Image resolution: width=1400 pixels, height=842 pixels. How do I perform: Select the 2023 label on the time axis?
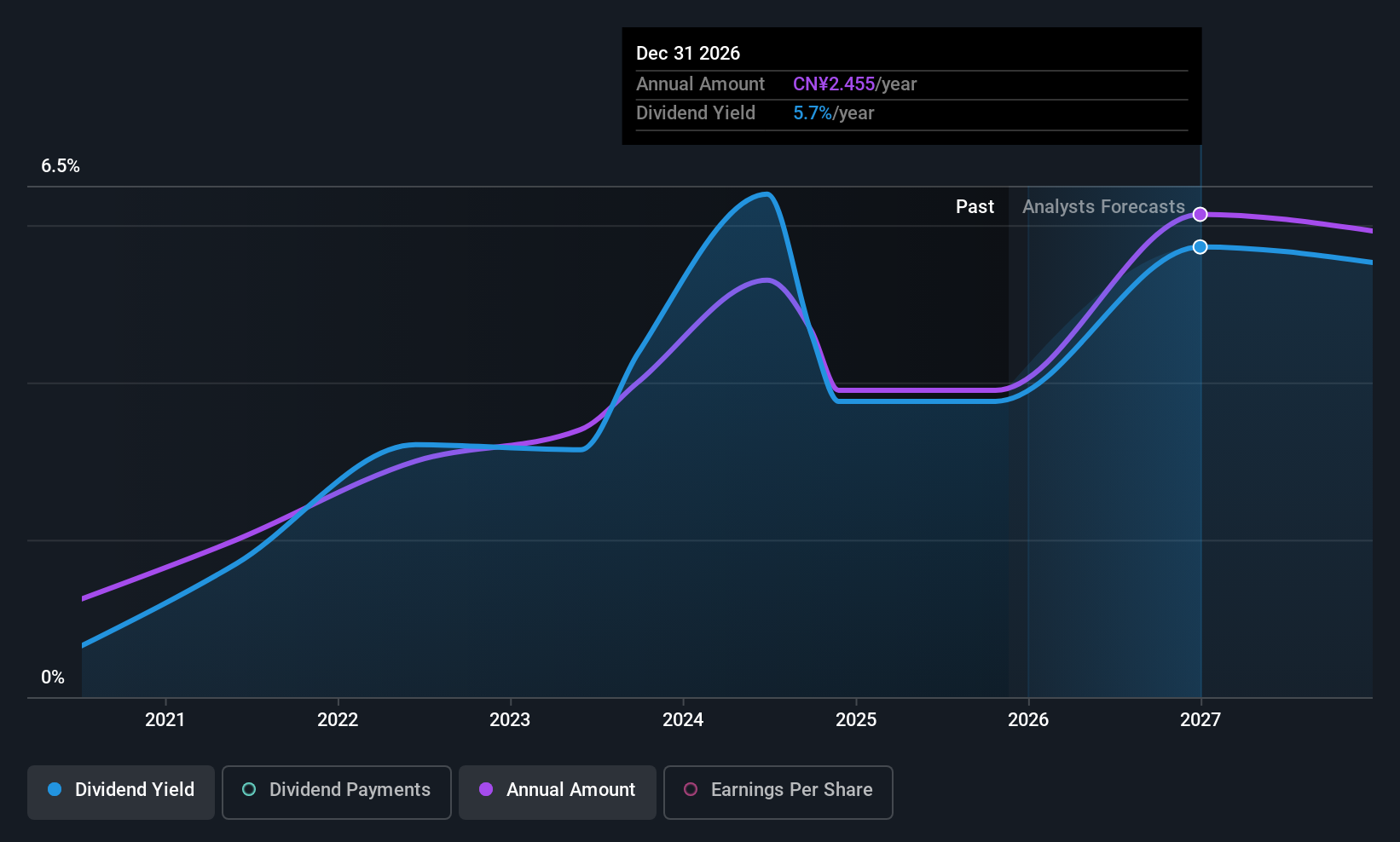pos(509,720)
